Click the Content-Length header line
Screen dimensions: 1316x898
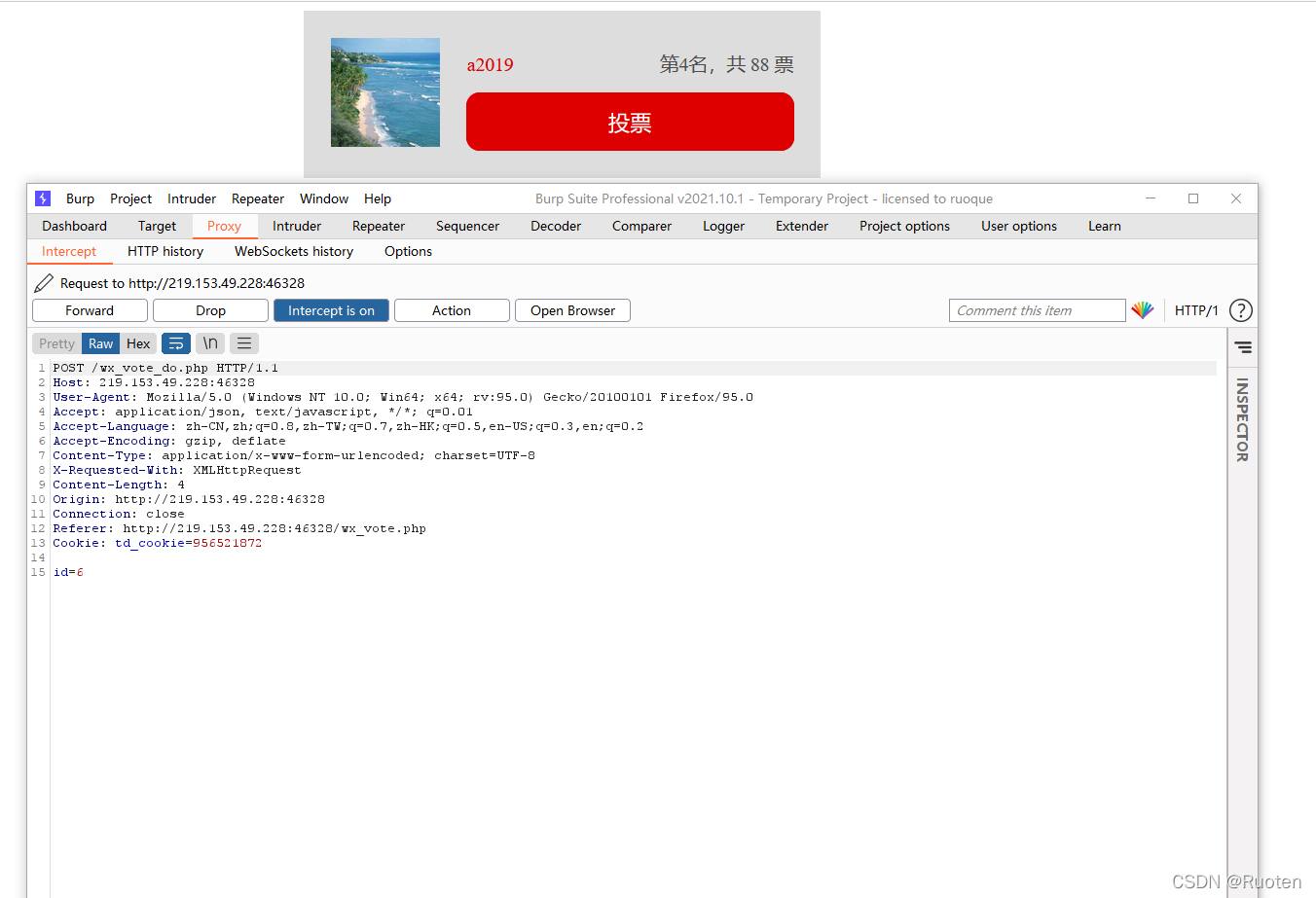119,485
